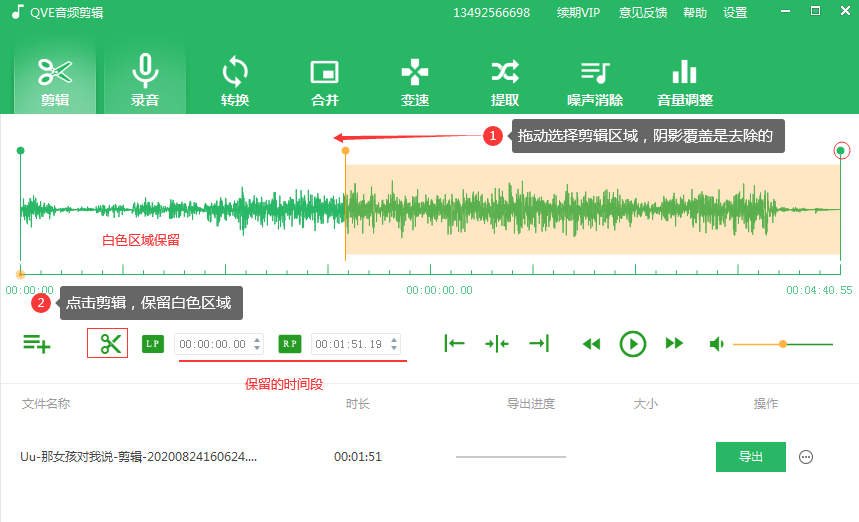Click the RP right point marker button
This screenshot has height=522, width=859.
point(289,344)
